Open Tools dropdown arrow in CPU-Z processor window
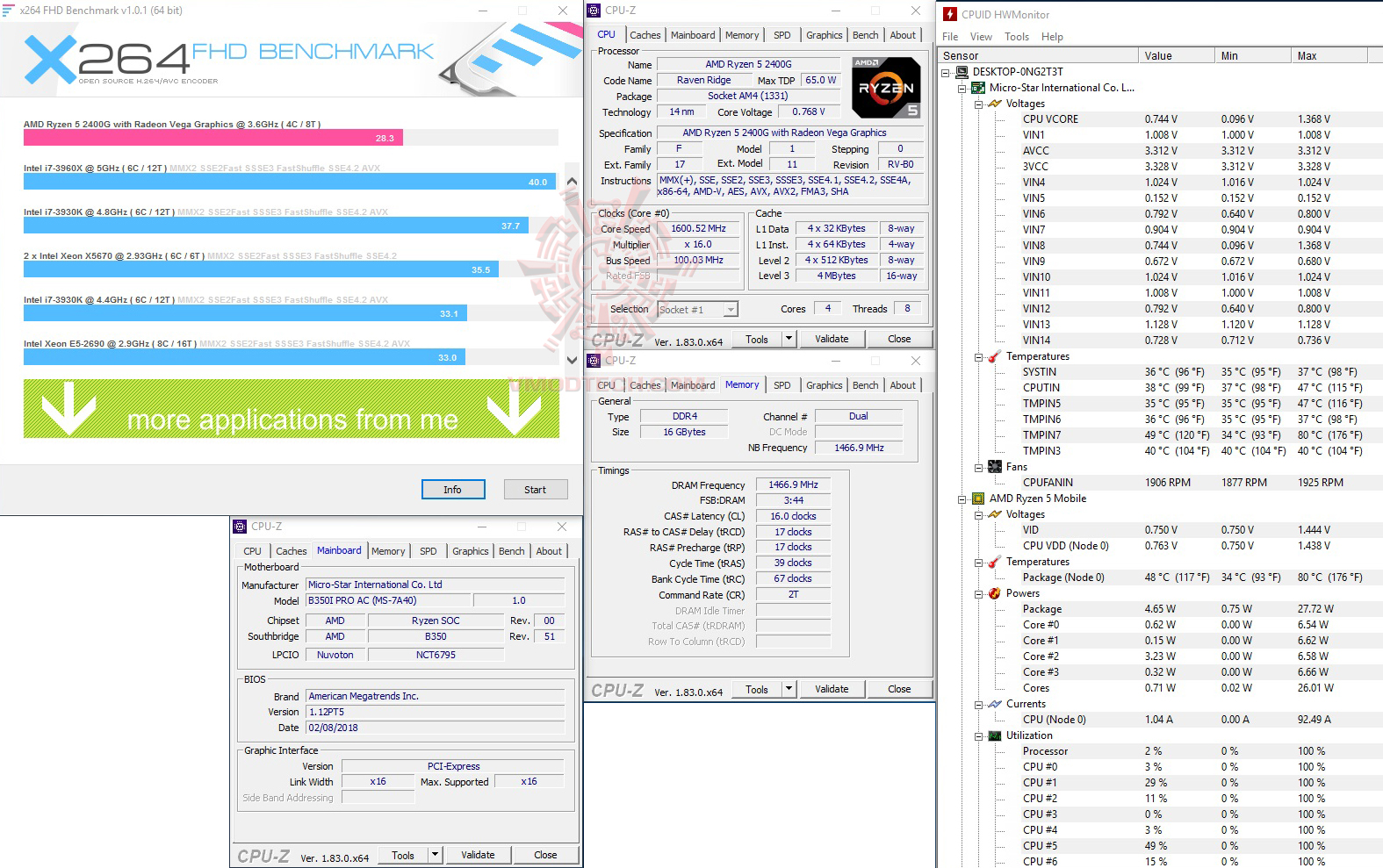Viewport: 1383px width, 868px height. pyautogui.click(x=789, y=339)
